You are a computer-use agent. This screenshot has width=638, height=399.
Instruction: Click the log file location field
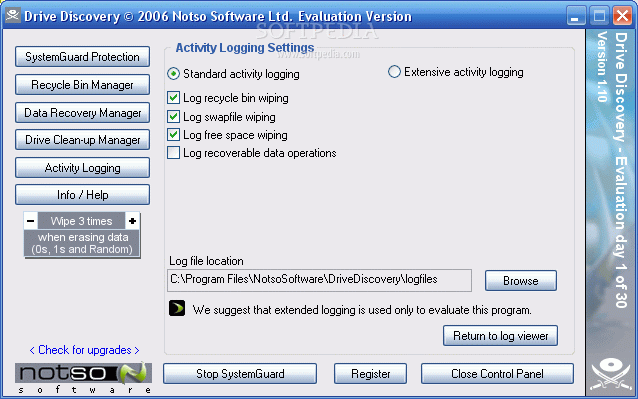click(319, 280)
